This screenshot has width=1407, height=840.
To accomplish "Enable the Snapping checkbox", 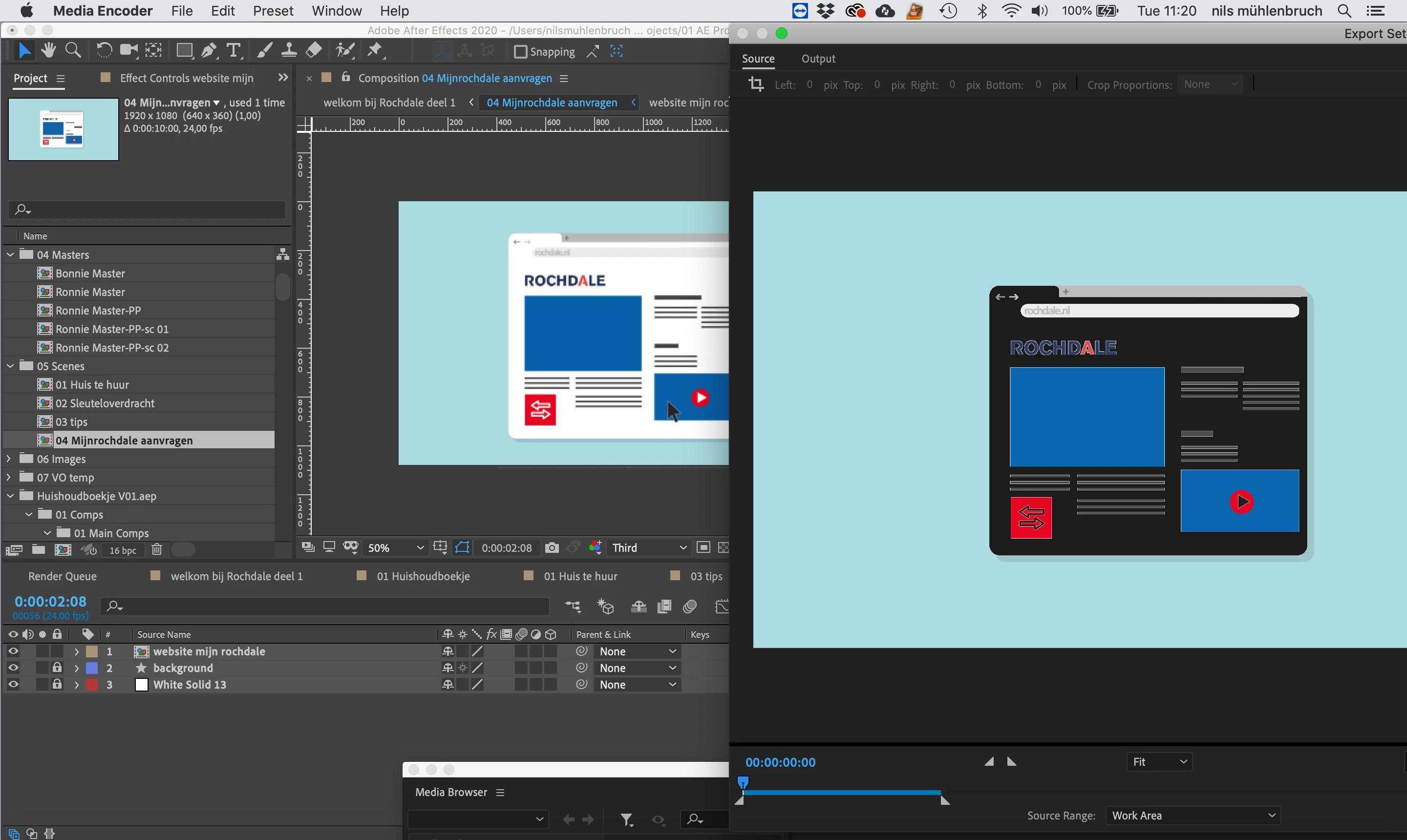I will coord(520,52).
